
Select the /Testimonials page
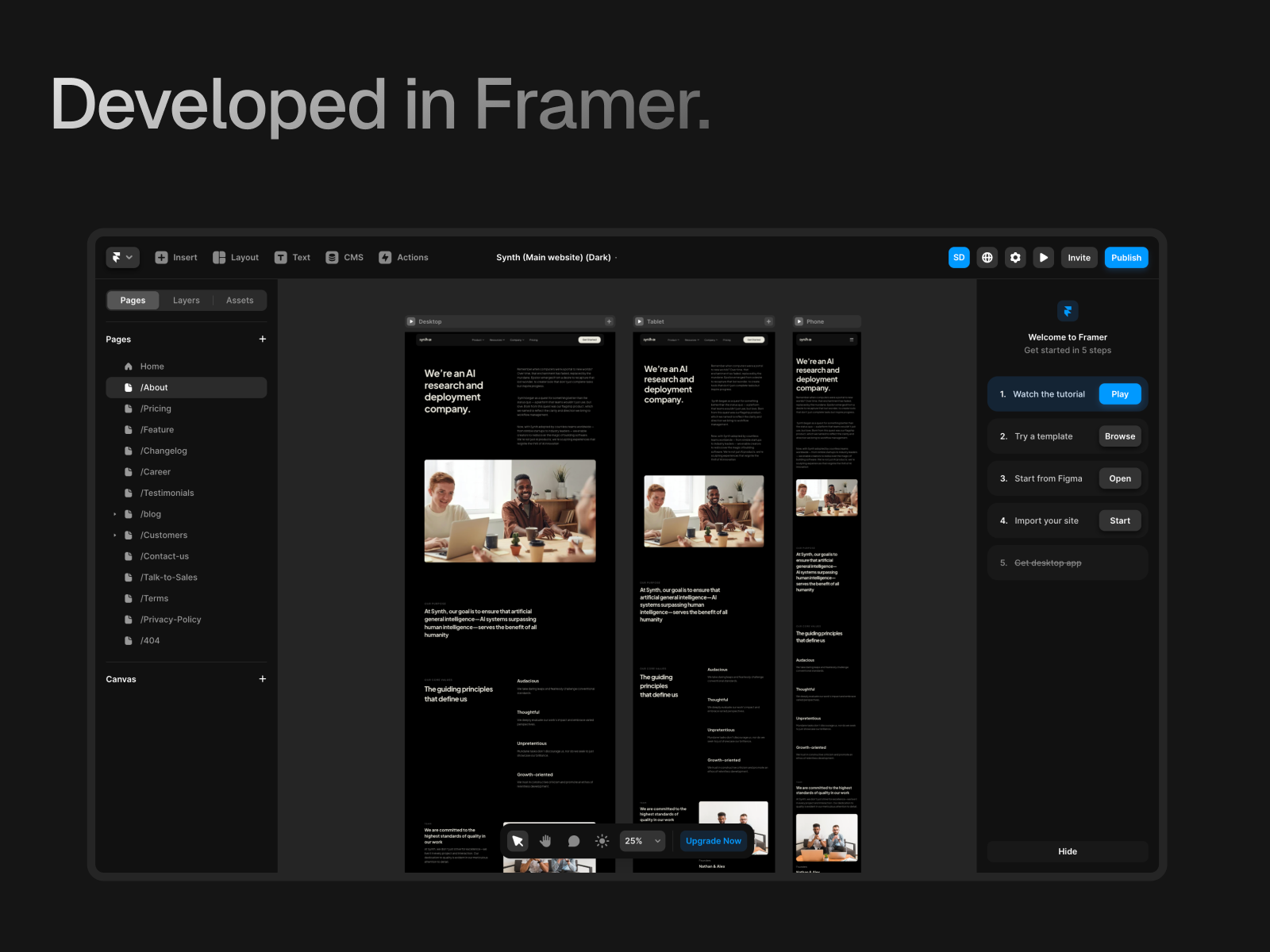pos(187,493)
